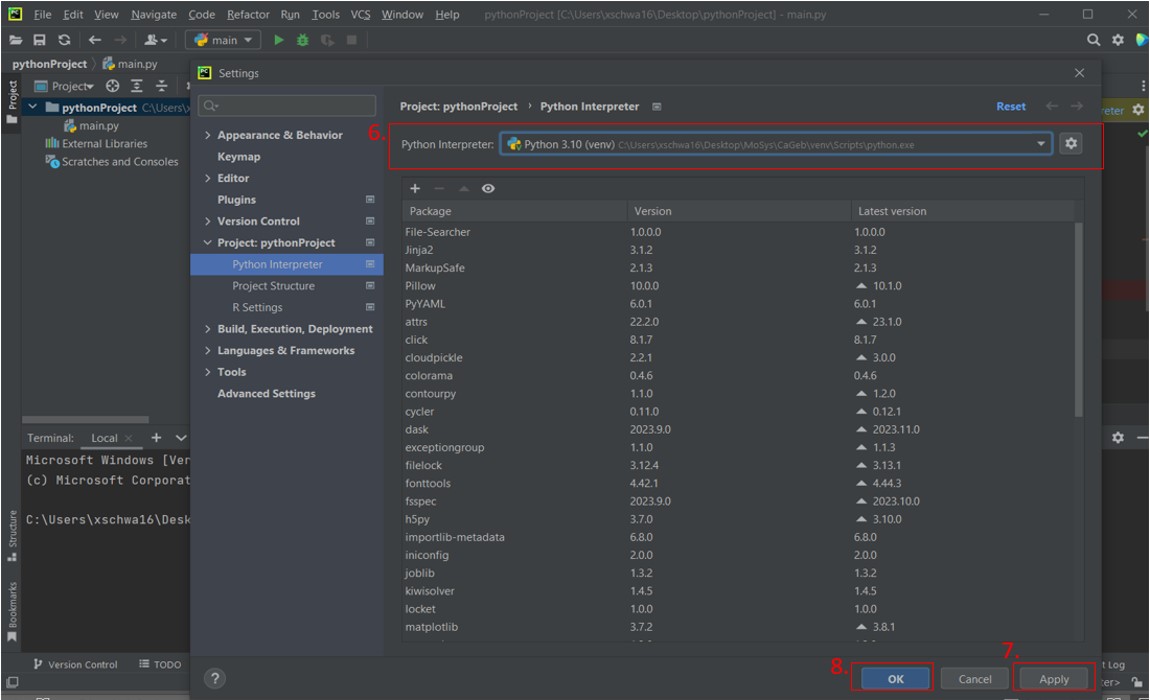Open the search everywhere magnifier

click(1093, 40)
